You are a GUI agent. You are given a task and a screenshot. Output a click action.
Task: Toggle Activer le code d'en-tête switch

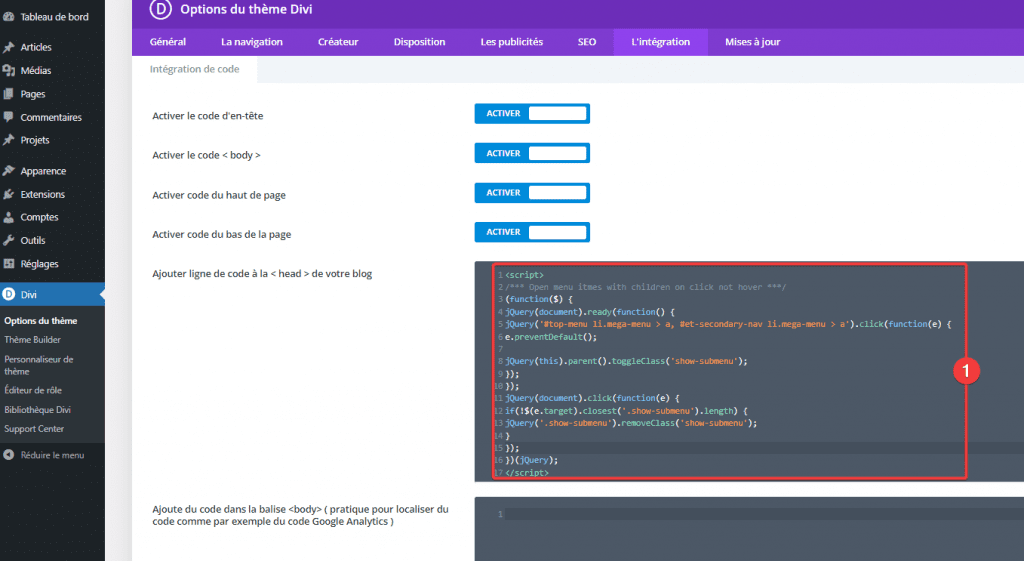point(532,114)
